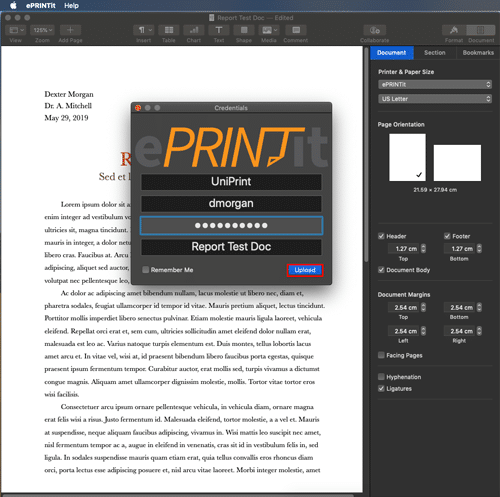Click the Upload button

coord(305,270)
